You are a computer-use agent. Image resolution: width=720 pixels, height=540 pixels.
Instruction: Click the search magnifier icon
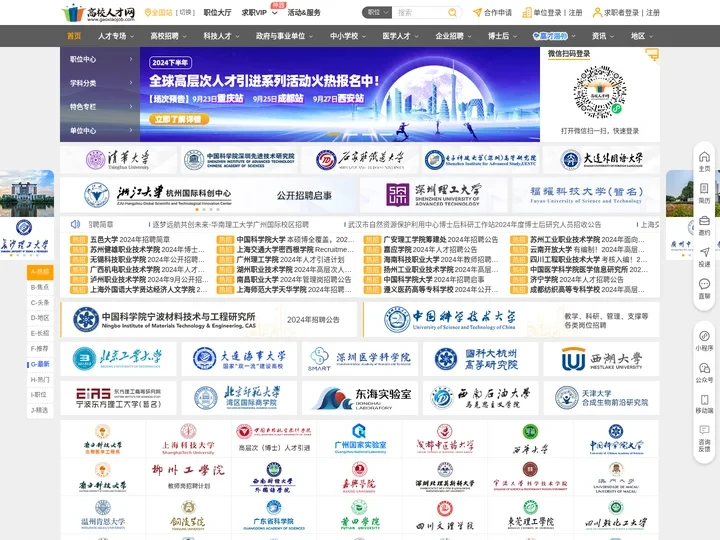452,12
